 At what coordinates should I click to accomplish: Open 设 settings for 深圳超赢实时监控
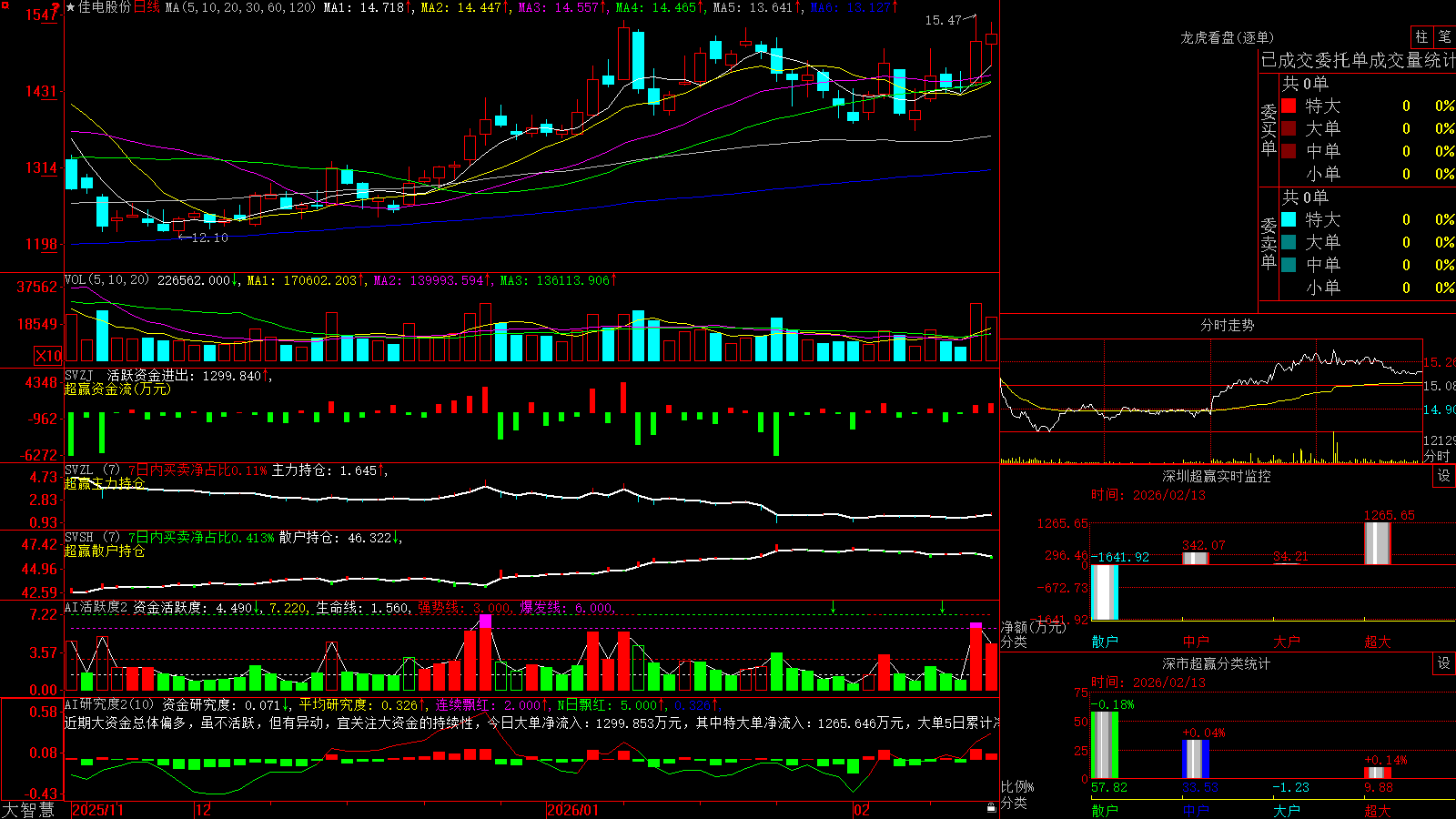1444,476
